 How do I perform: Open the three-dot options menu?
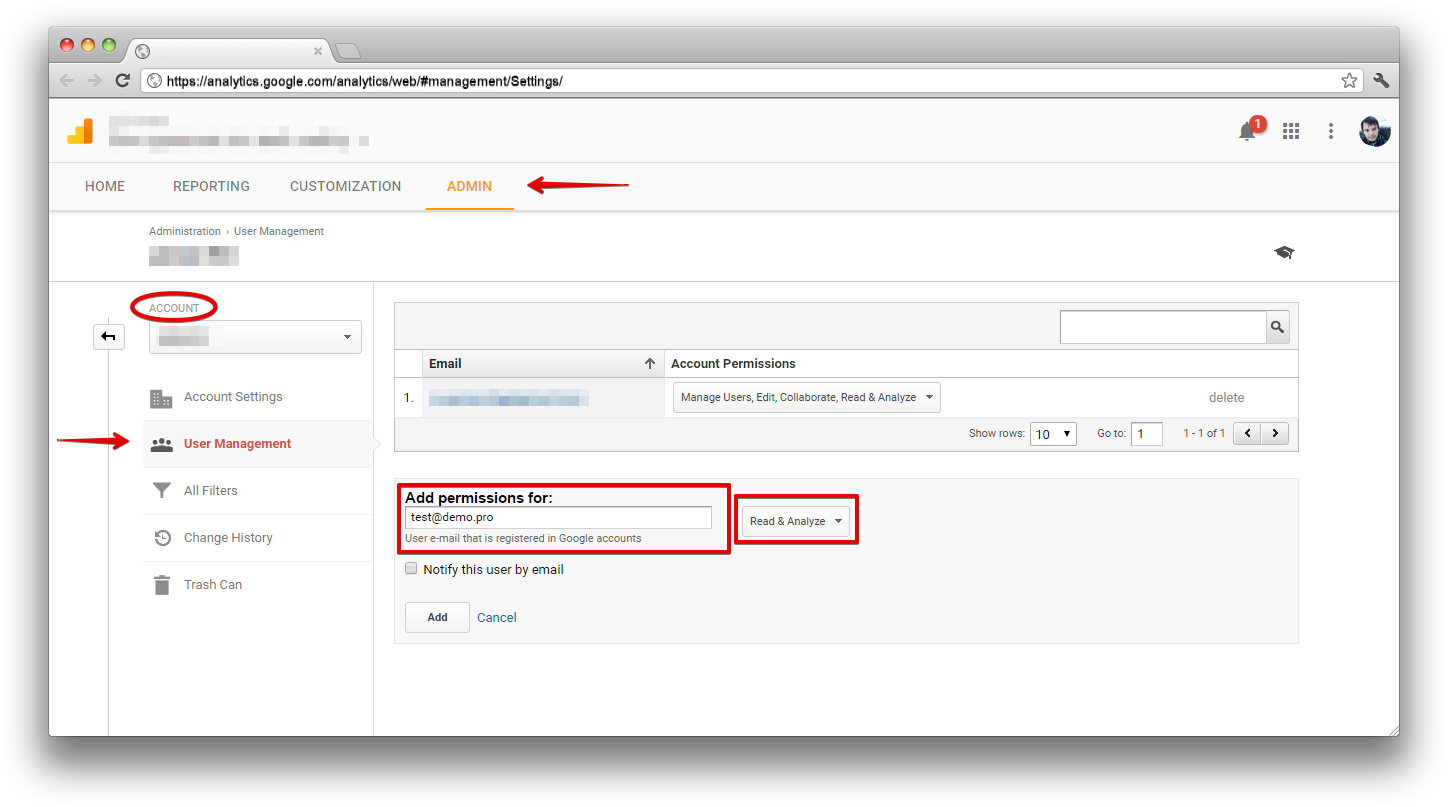tap(1331, 131)
